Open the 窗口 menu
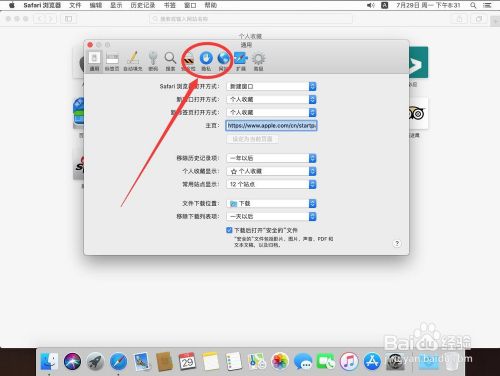 tap(190, 5)
